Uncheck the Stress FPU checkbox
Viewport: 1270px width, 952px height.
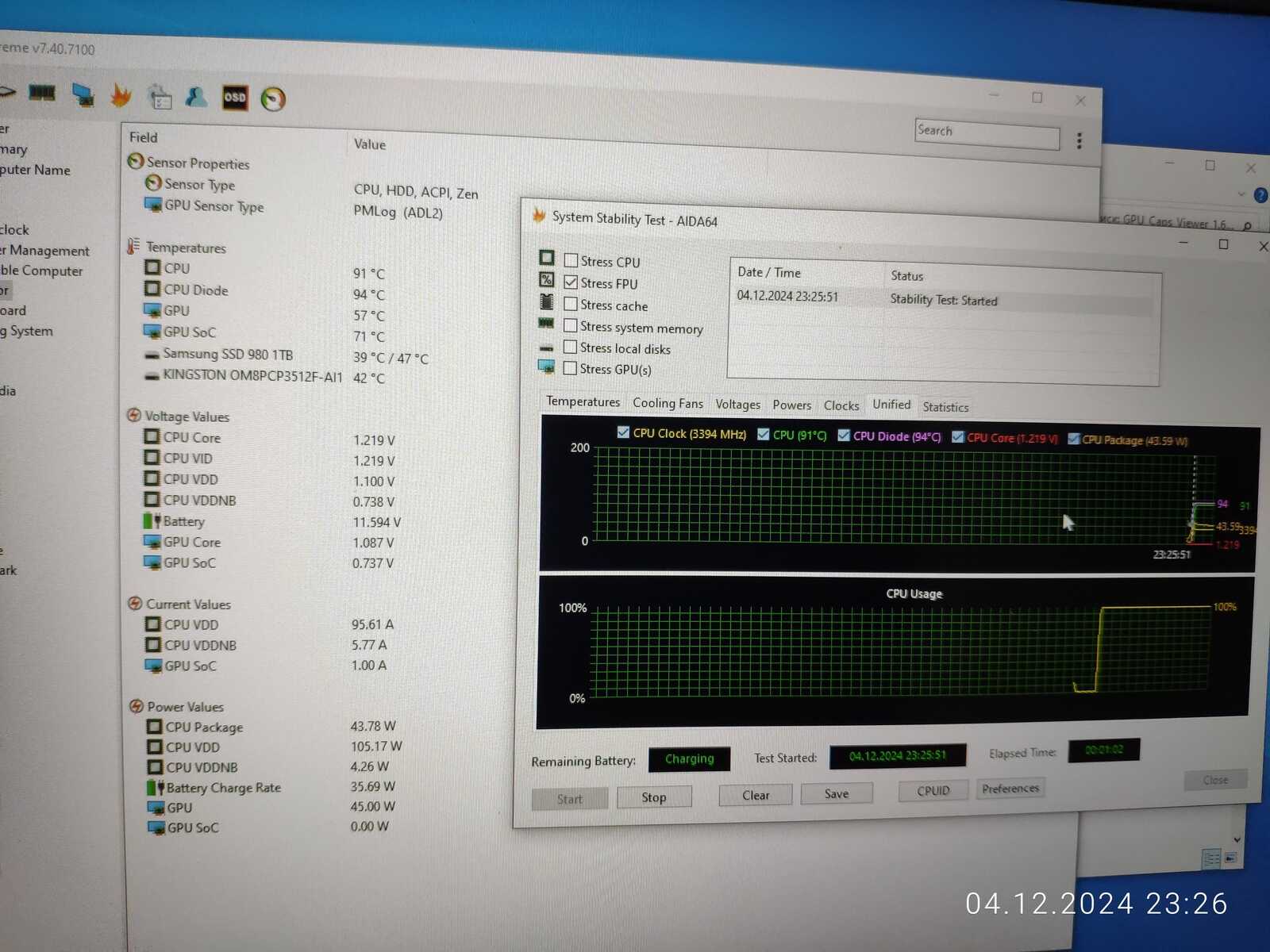(571, 282)
